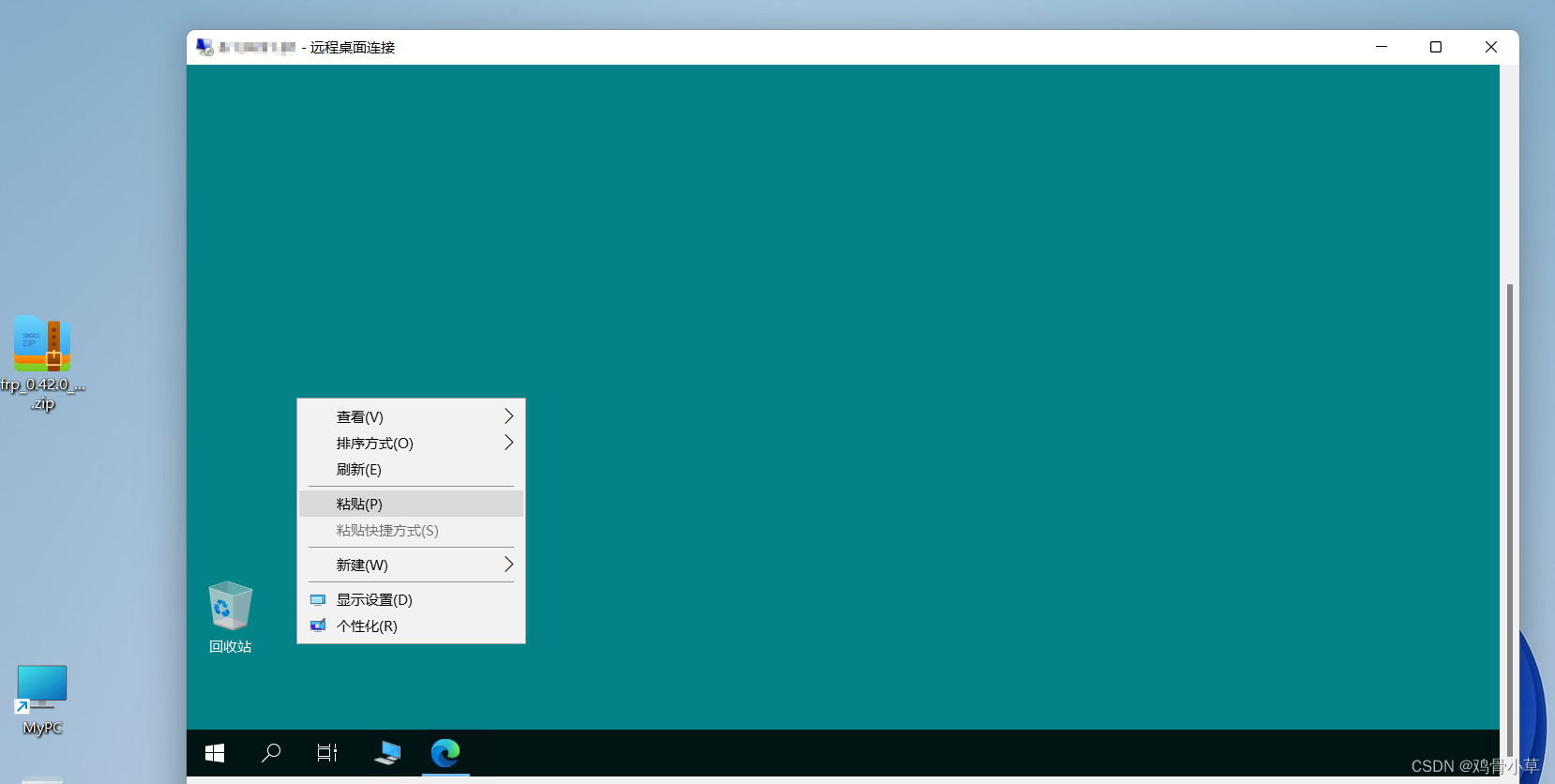Open Task View on remote taskbar
This screenshot has height=784, width=1555.
pos(327,752)
